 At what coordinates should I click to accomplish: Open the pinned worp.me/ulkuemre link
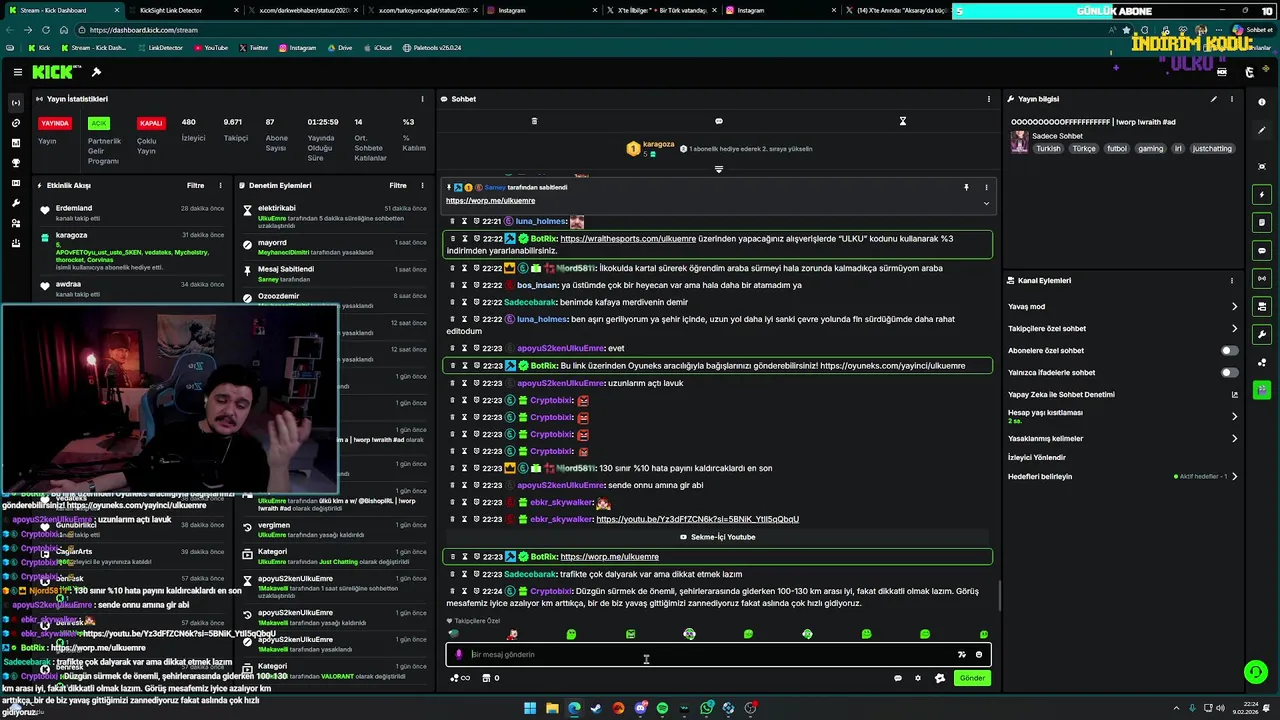(x=491, y=201)
